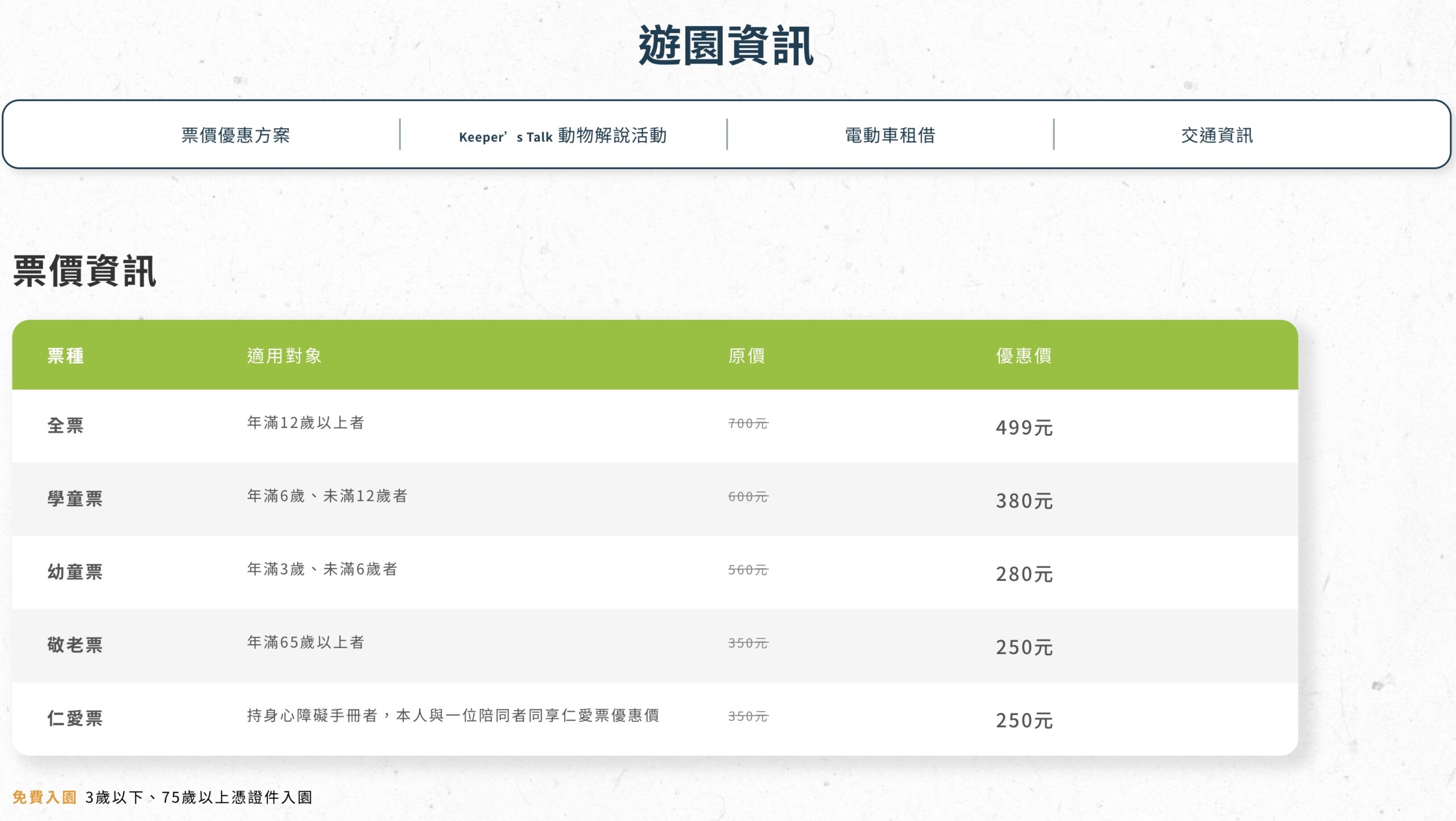Open the 票價優惠方案 tab
Screen dimensions: 1456x821
(235, 135)
